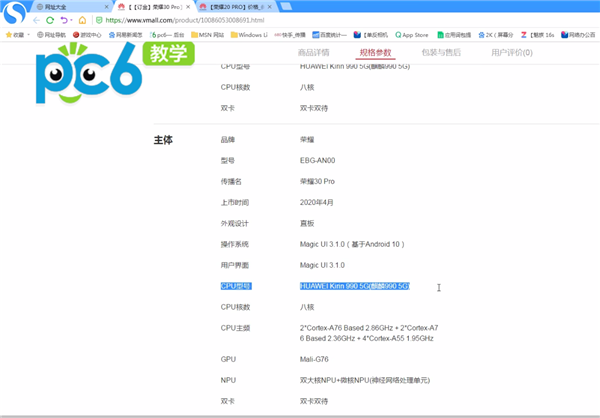The height and width of the screenshot is (418, 600).
Task: Close the 荣耀30 Pro tab
Action: [x=188, y=7]
